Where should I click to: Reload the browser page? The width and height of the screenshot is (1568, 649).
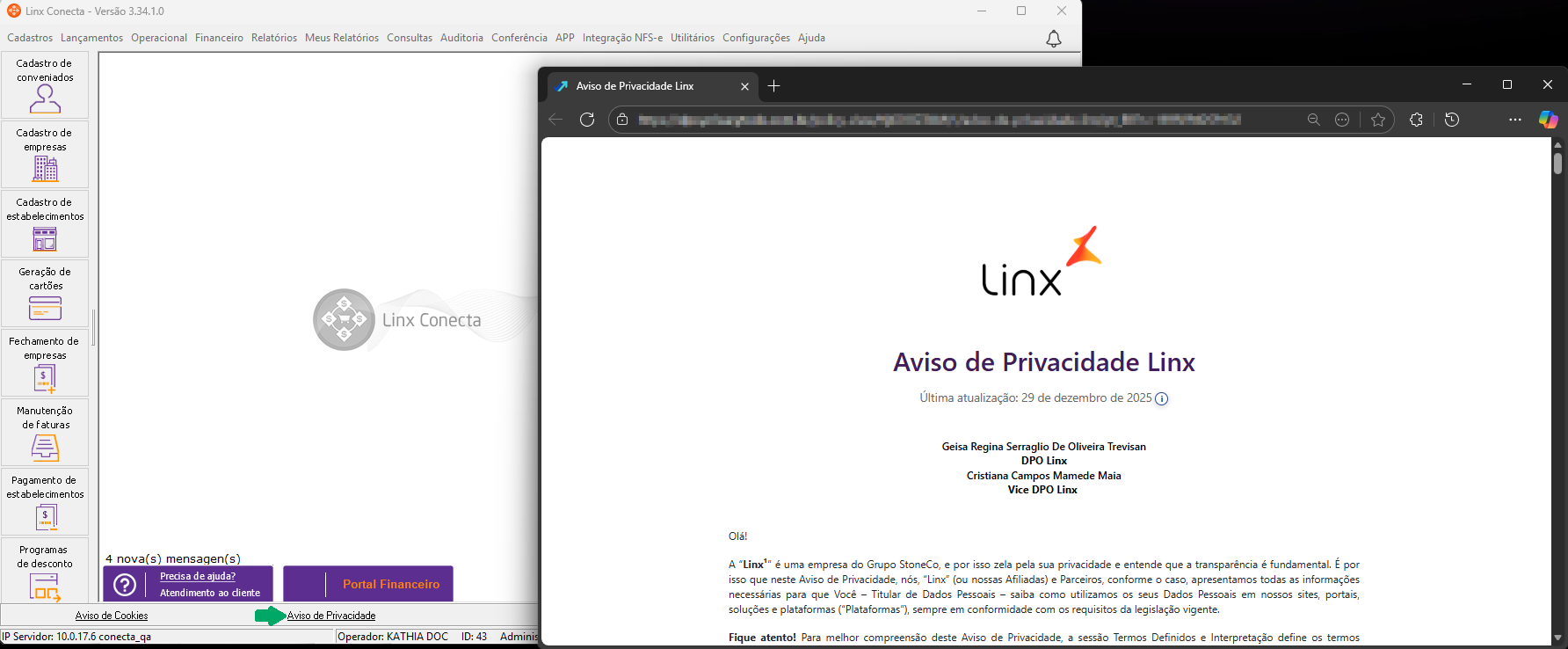coord(587,120)
